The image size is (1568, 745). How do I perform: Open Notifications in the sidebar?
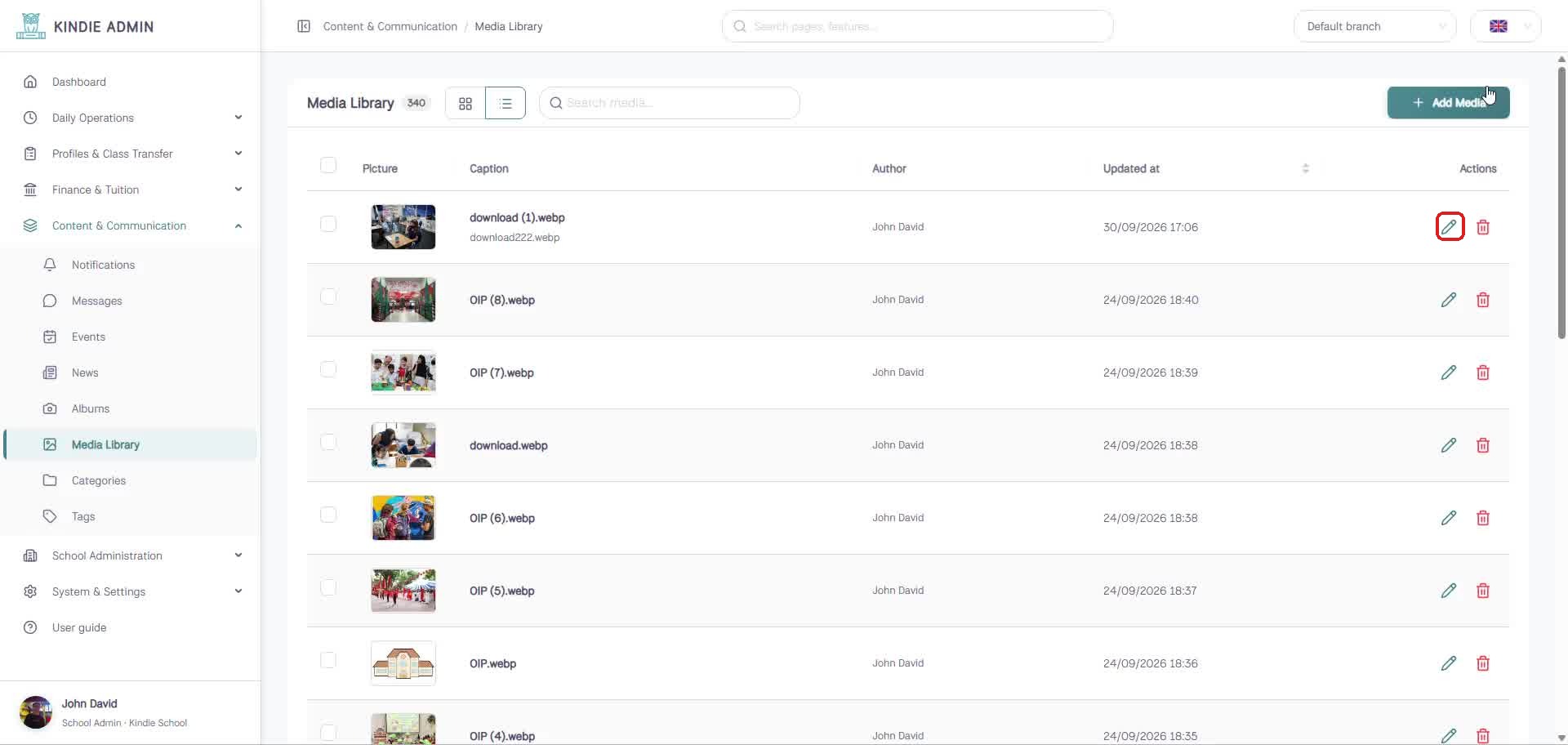click(131, 265)
